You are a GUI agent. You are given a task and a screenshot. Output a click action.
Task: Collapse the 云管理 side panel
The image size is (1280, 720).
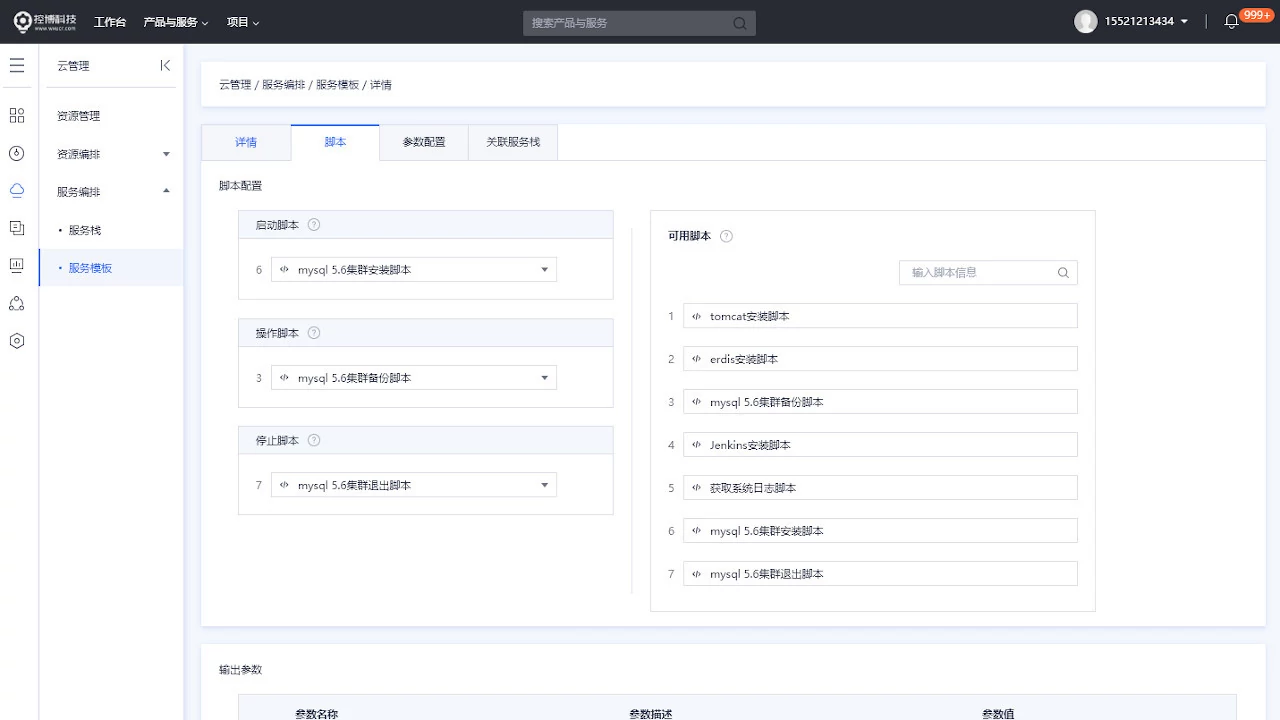click(x=165, y=65)
